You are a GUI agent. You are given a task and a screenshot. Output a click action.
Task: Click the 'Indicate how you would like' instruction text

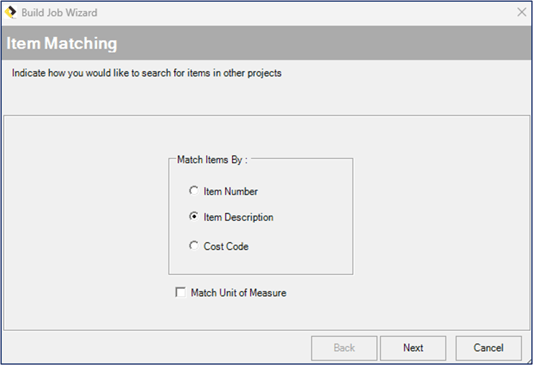[147, 73]
